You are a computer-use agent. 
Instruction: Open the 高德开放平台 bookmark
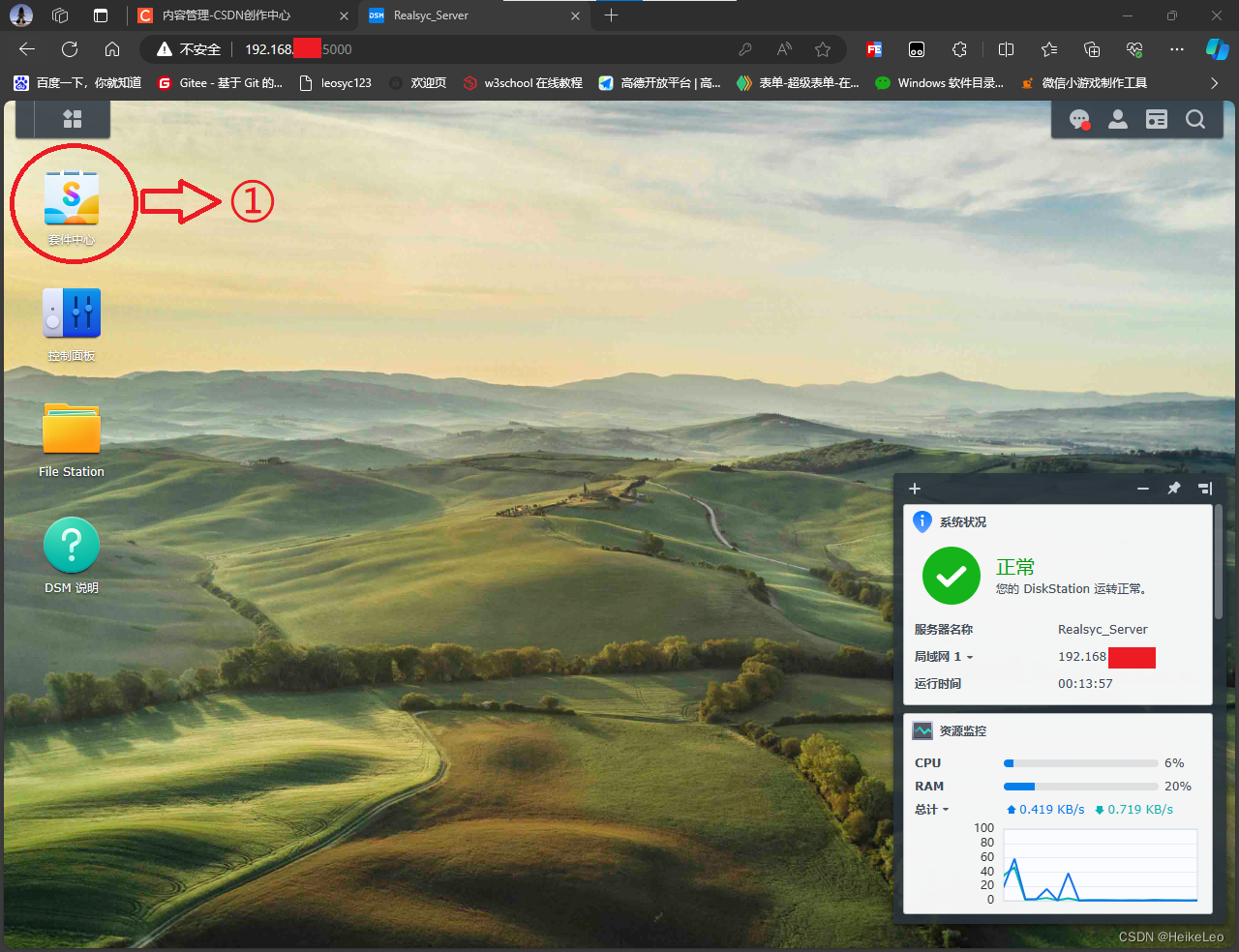point(659,83)
